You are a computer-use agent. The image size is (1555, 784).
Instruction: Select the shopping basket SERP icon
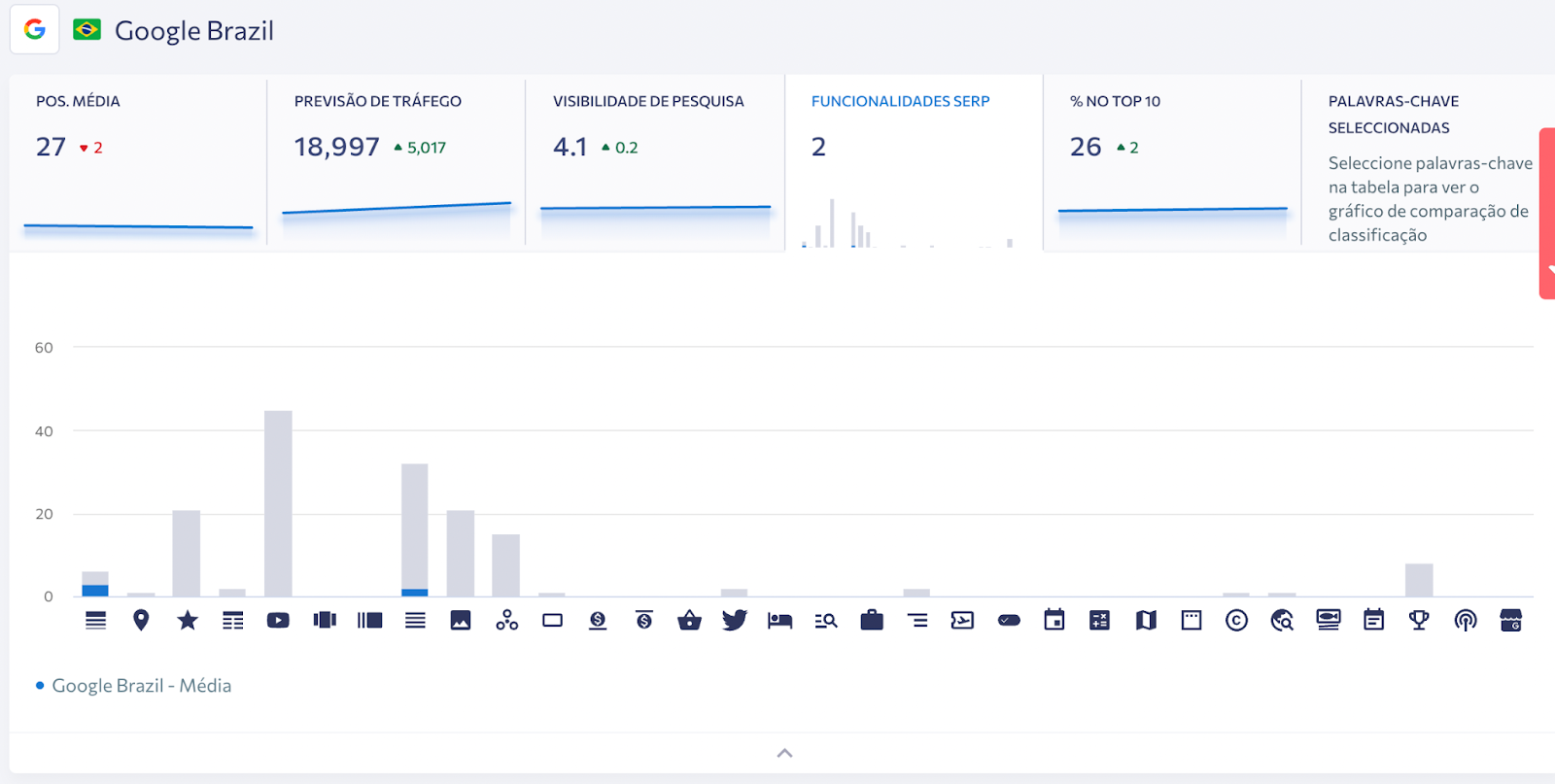(689, 620)
